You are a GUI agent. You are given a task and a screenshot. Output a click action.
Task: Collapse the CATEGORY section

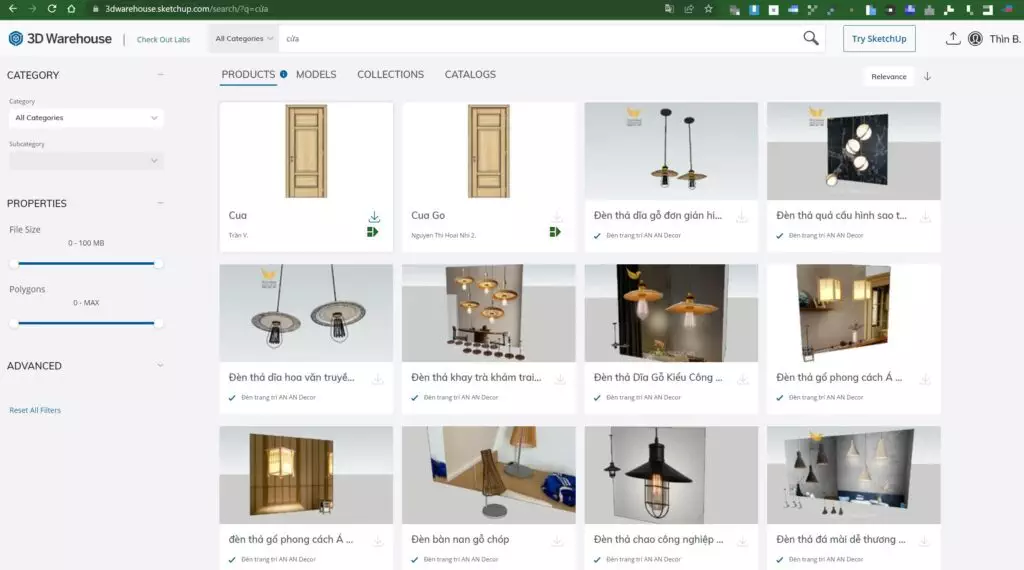pyautogui.click(x=160, y=74)
